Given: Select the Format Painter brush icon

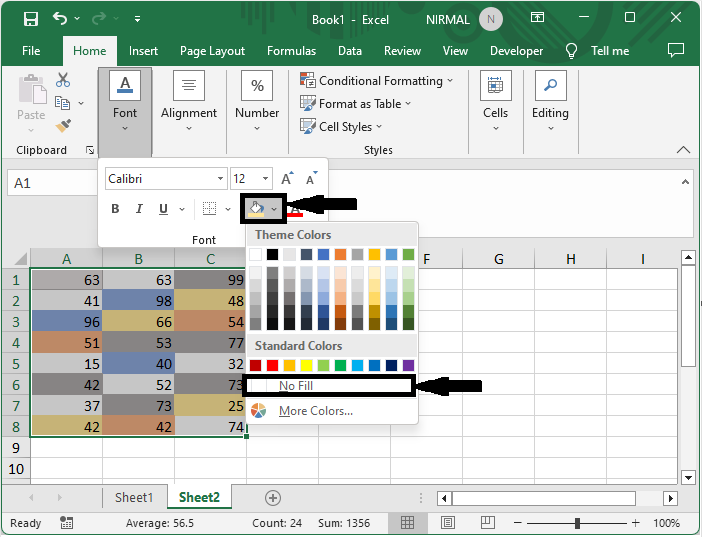Looking at the screenshot, I should [63, 126].
